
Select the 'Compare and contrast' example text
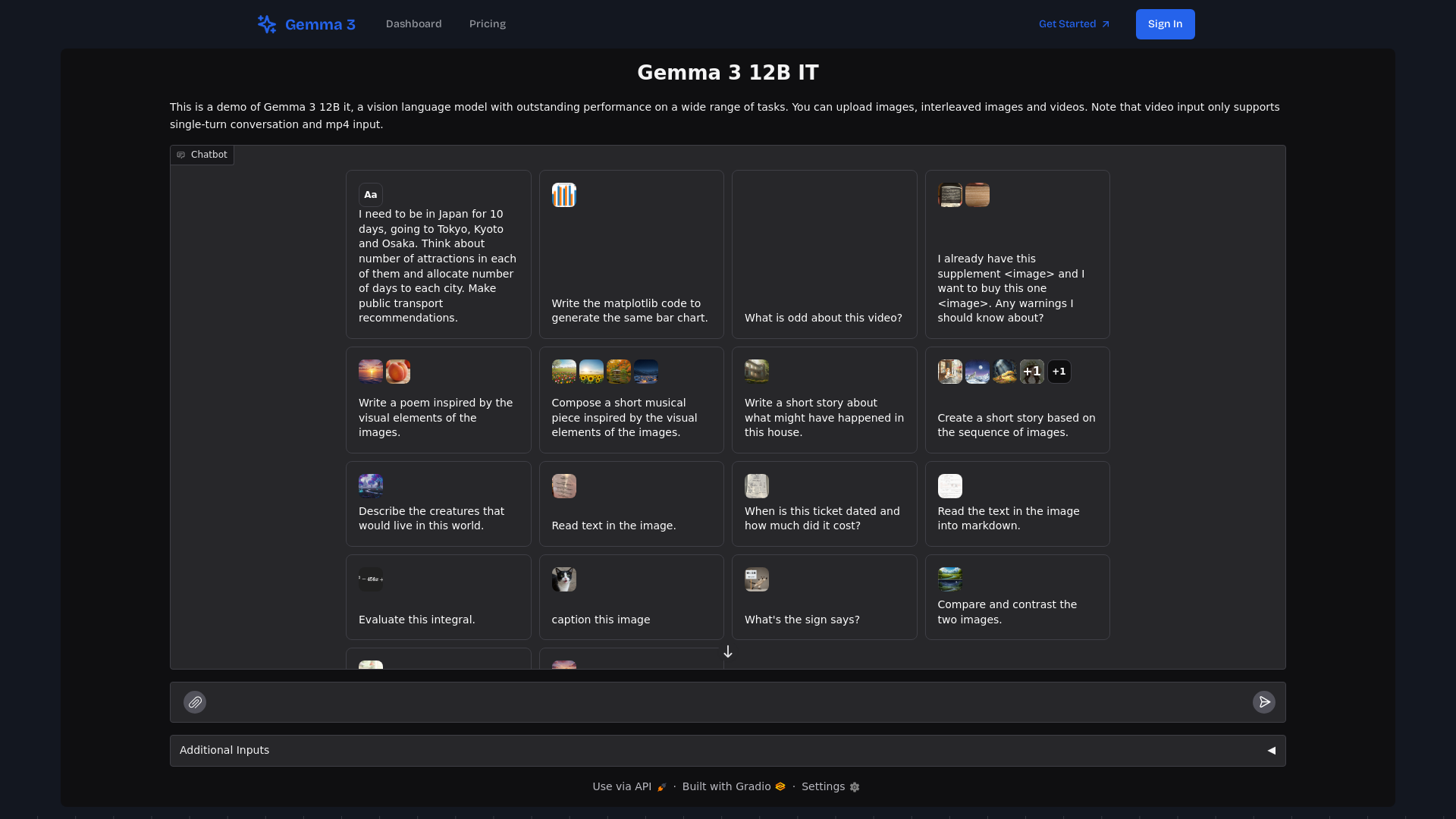pyautogui.click(x=1007, y=613)
